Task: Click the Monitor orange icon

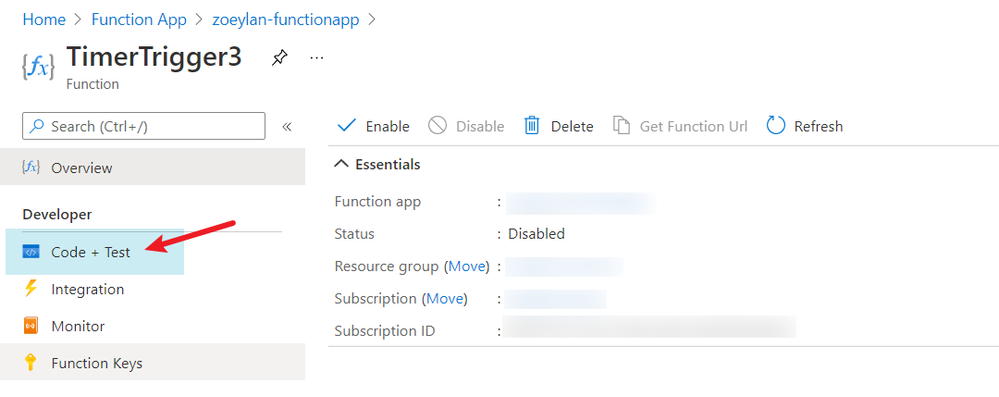Action: point(31,326)
